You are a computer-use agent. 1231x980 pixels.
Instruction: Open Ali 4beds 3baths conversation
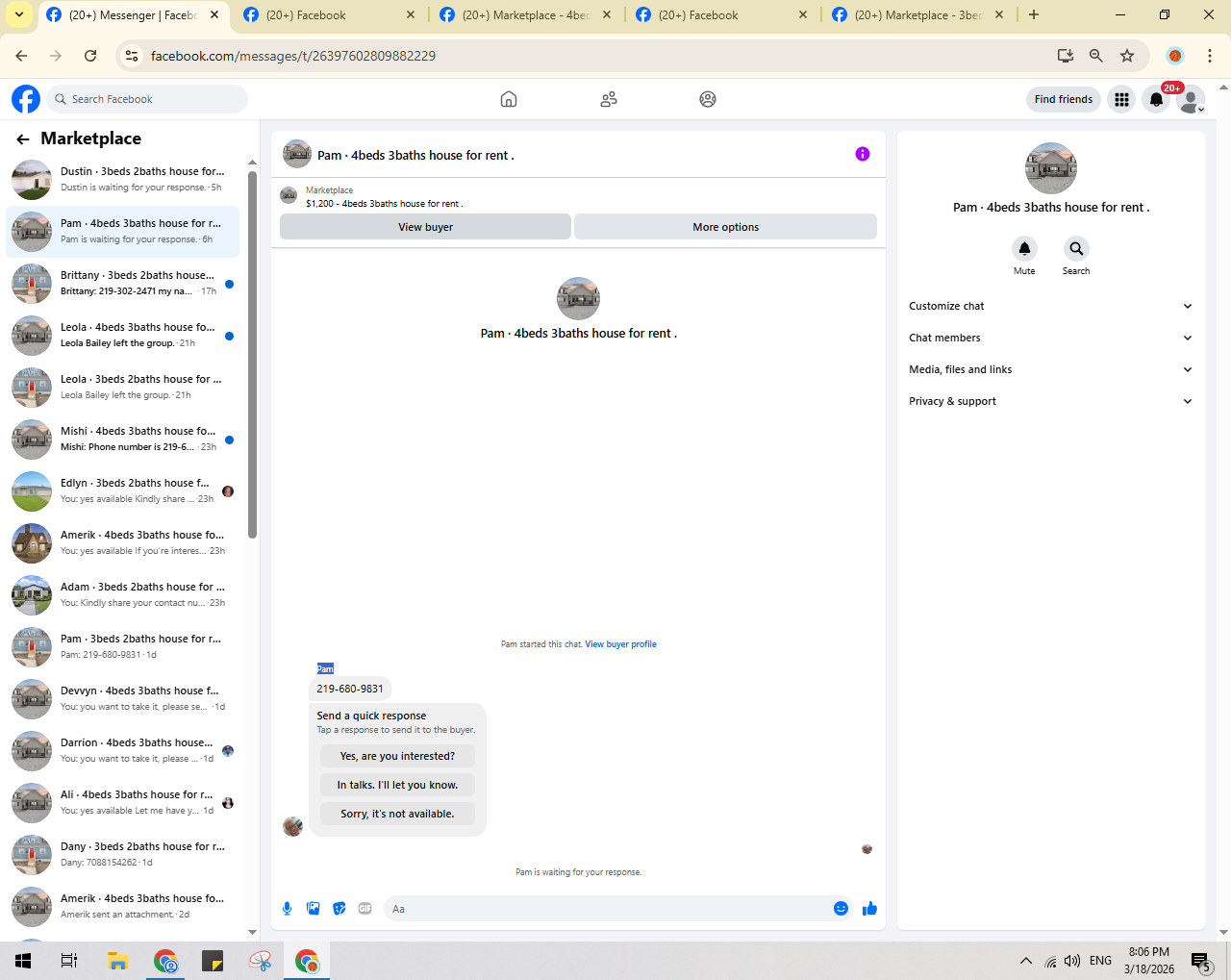123,802
